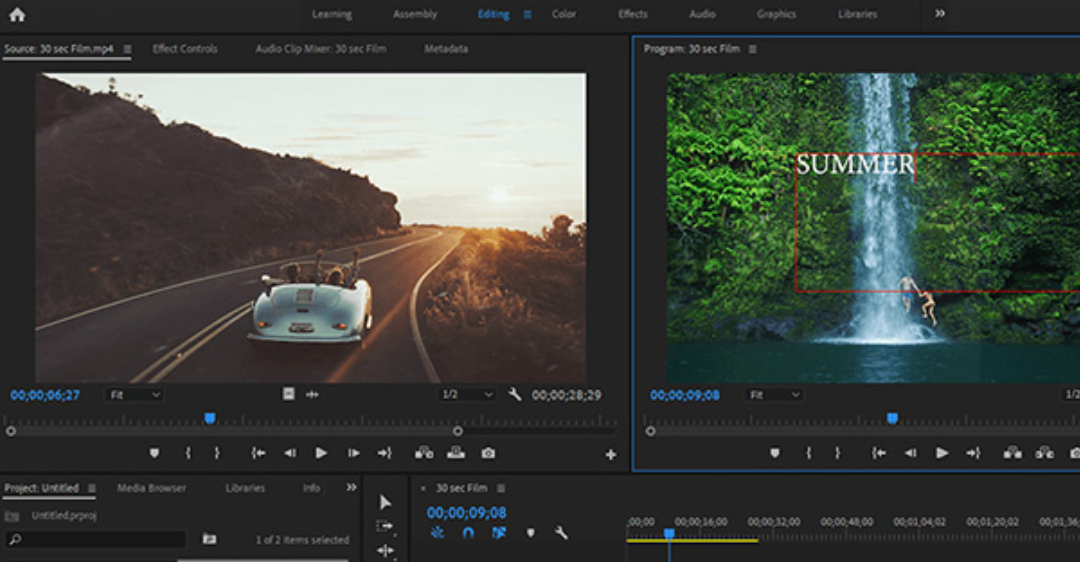The width and height of the screenshot is (1080, 562).
Task: Click the Lift button in Program monitor
Action: pos(1012,453)
